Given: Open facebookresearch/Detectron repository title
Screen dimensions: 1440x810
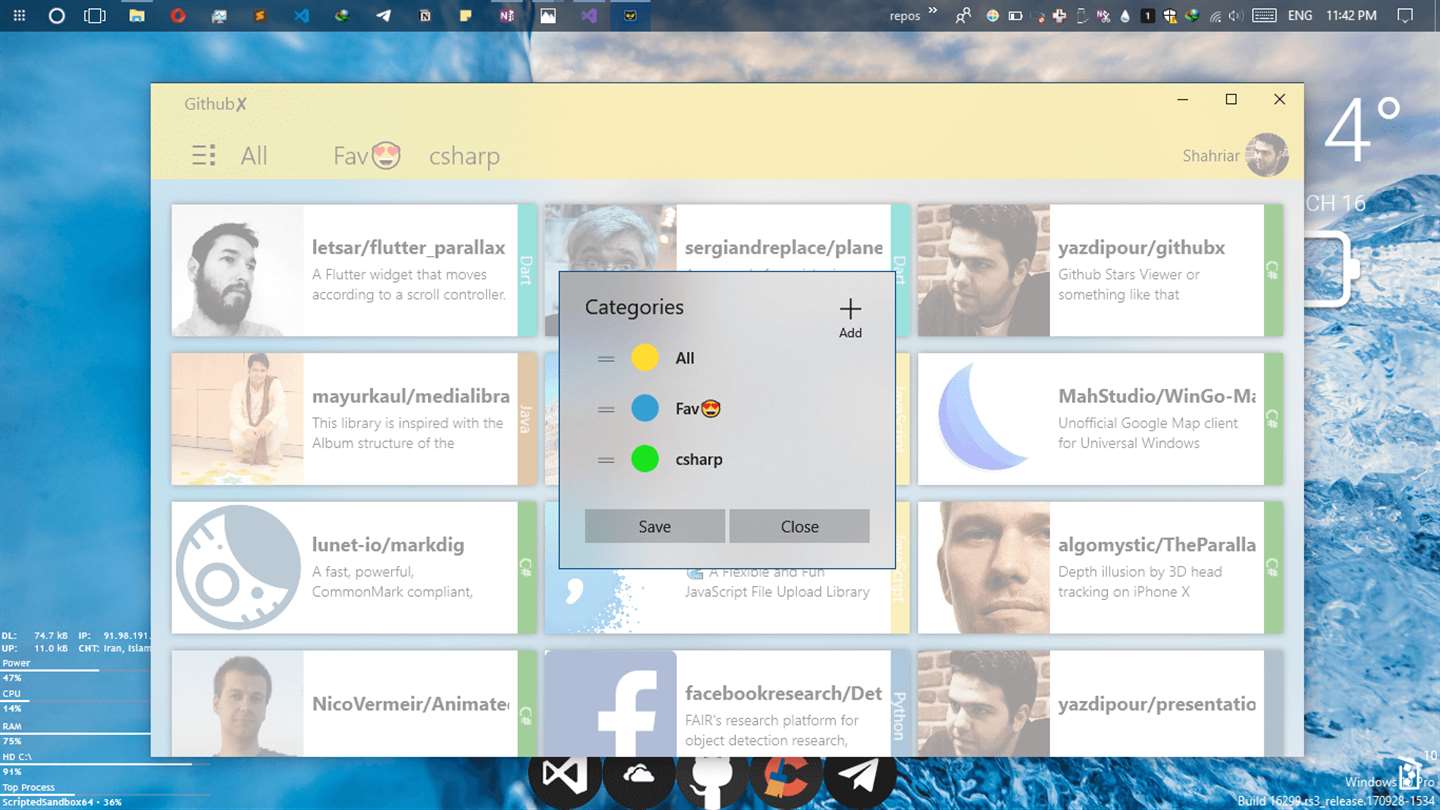Looking at the screenshot, I should point(784,693).
